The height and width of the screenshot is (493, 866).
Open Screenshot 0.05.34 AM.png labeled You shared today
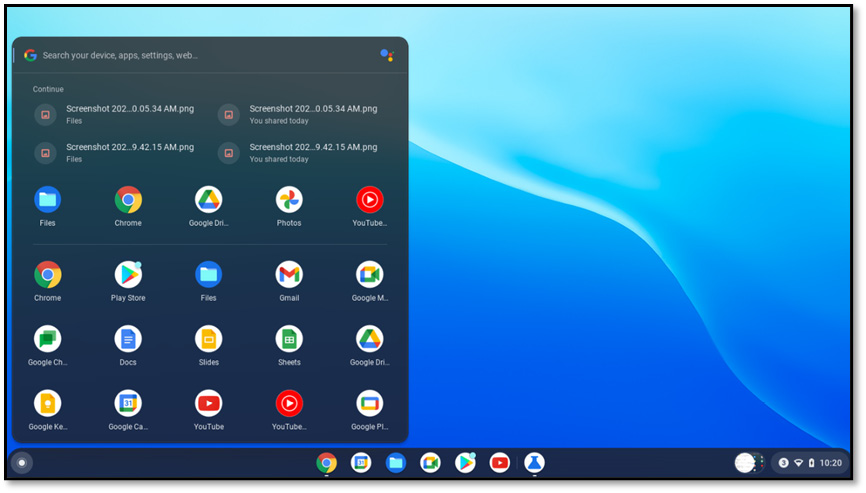[298, 114]
